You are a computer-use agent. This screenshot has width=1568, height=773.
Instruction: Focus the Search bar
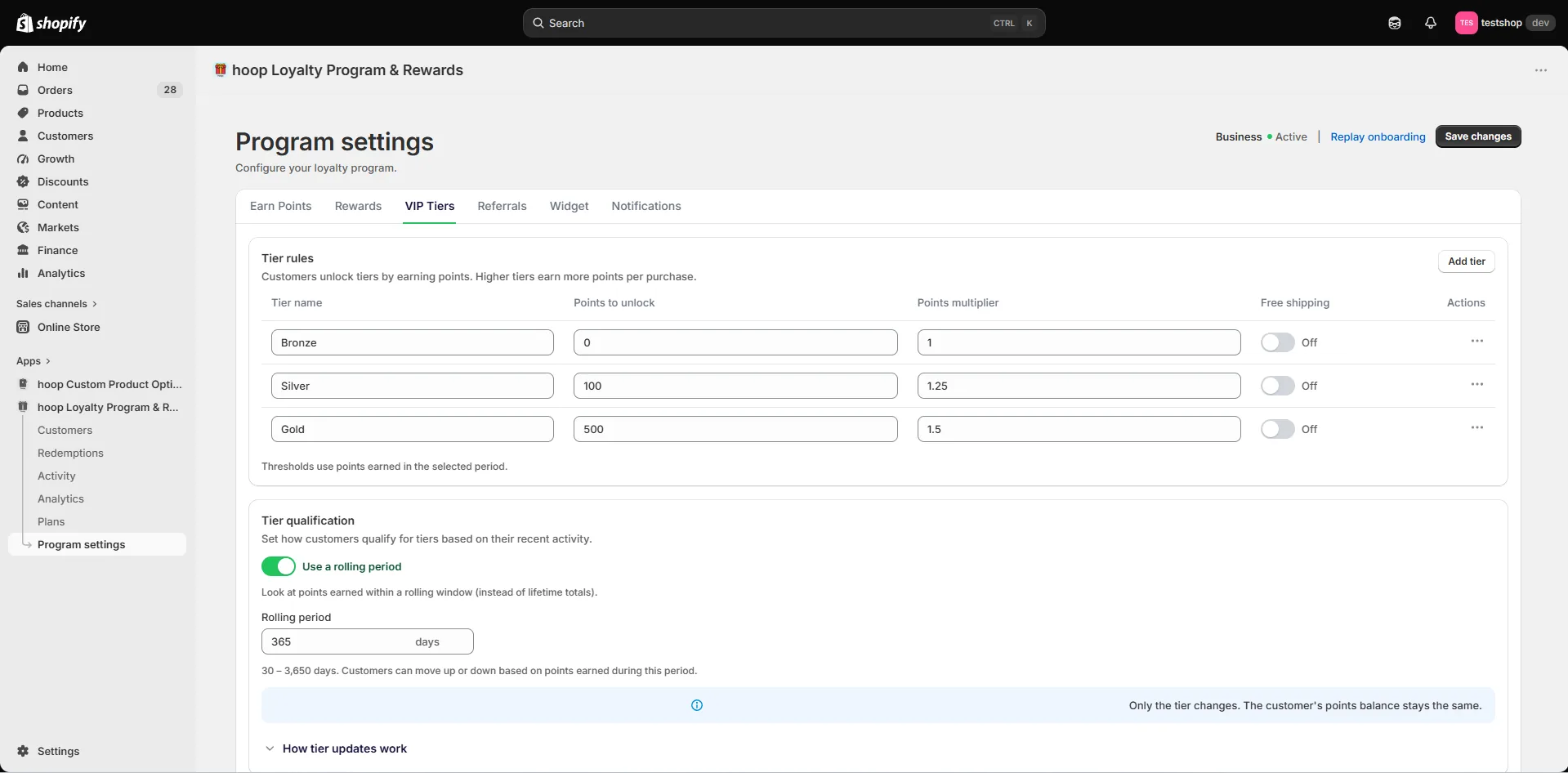coord(784,23)
